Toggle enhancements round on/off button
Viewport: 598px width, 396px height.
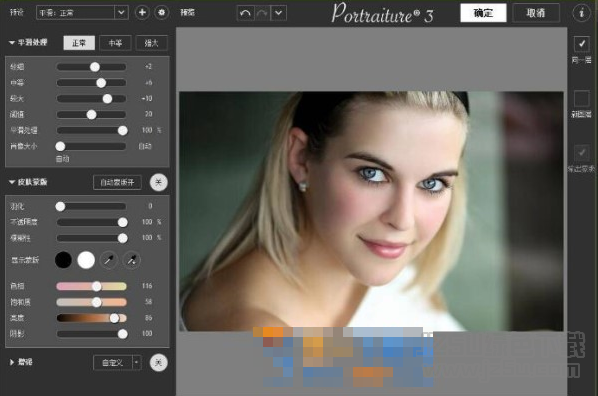[159, 362]
